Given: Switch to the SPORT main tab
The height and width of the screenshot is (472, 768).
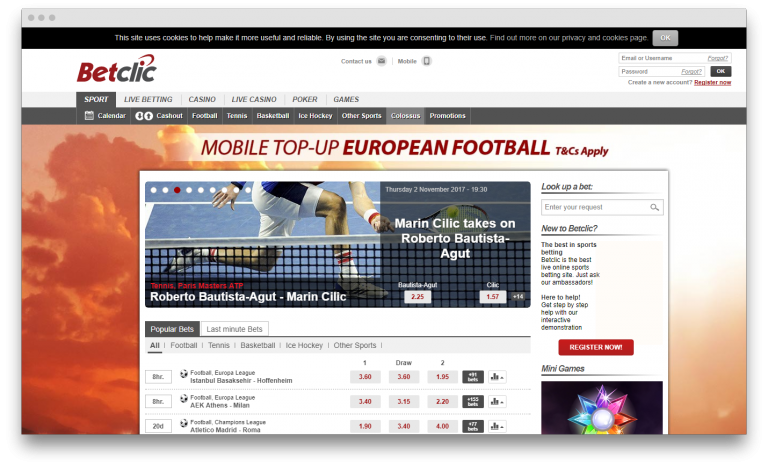Looking at the screenshot, I should [96, 99].
